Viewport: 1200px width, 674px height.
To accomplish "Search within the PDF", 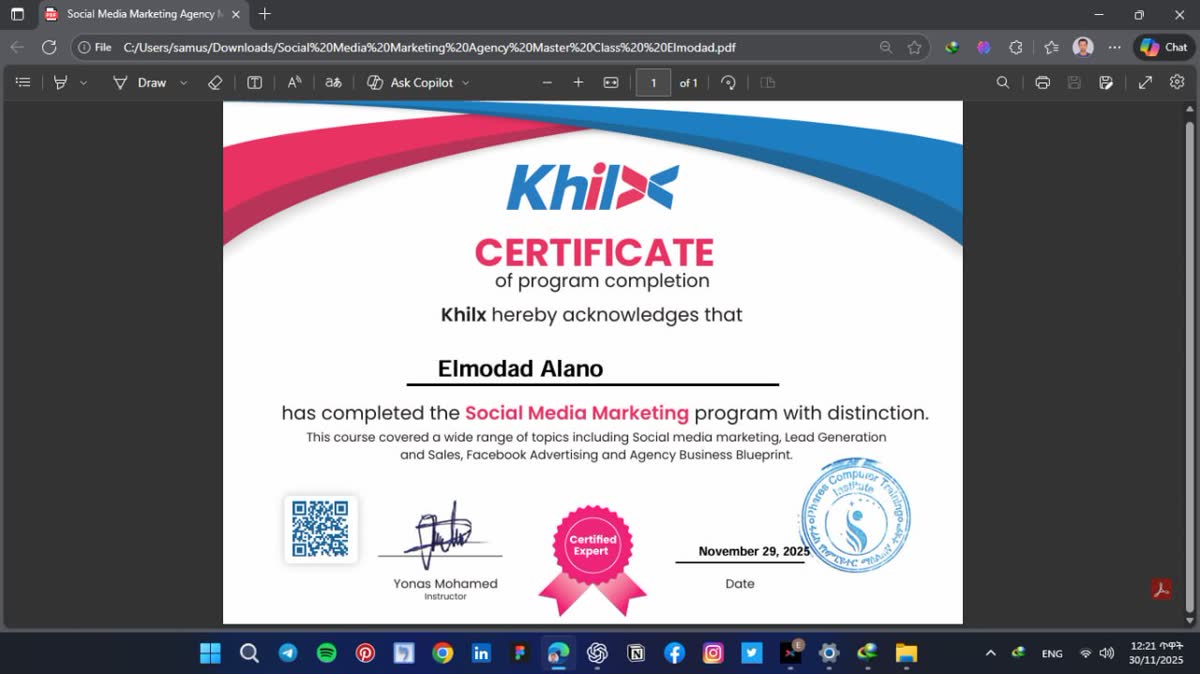I will (1003, 83).
